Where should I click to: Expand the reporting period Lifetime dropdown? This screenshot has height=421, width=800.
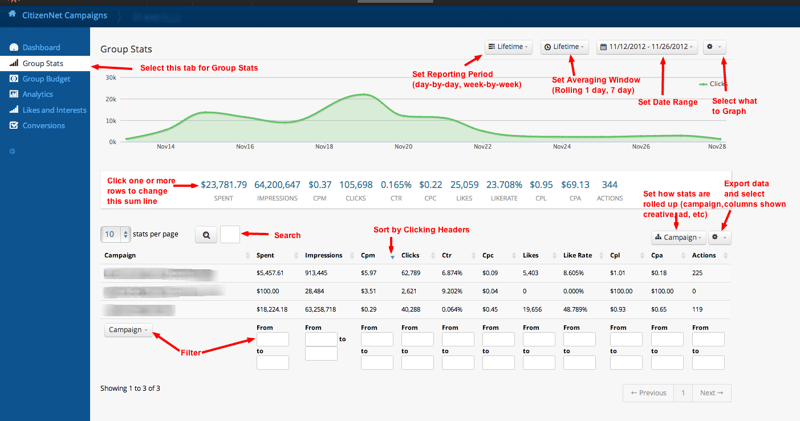[x=508, y=47]
